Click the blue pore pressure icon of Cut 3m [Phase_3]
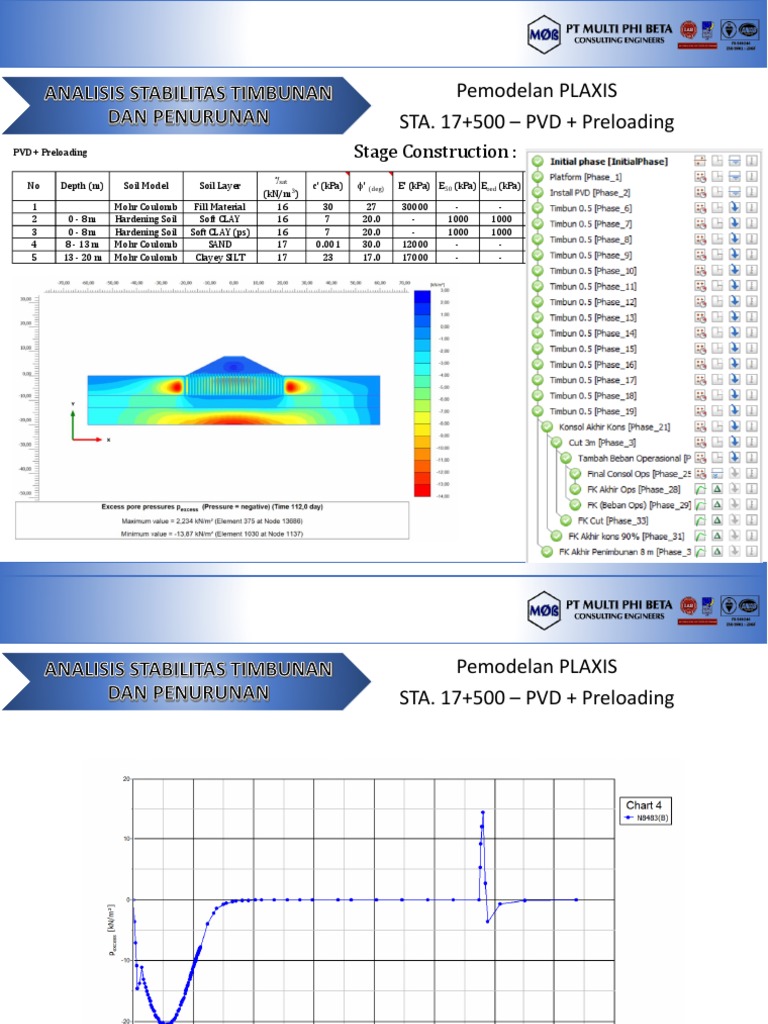 734,443
